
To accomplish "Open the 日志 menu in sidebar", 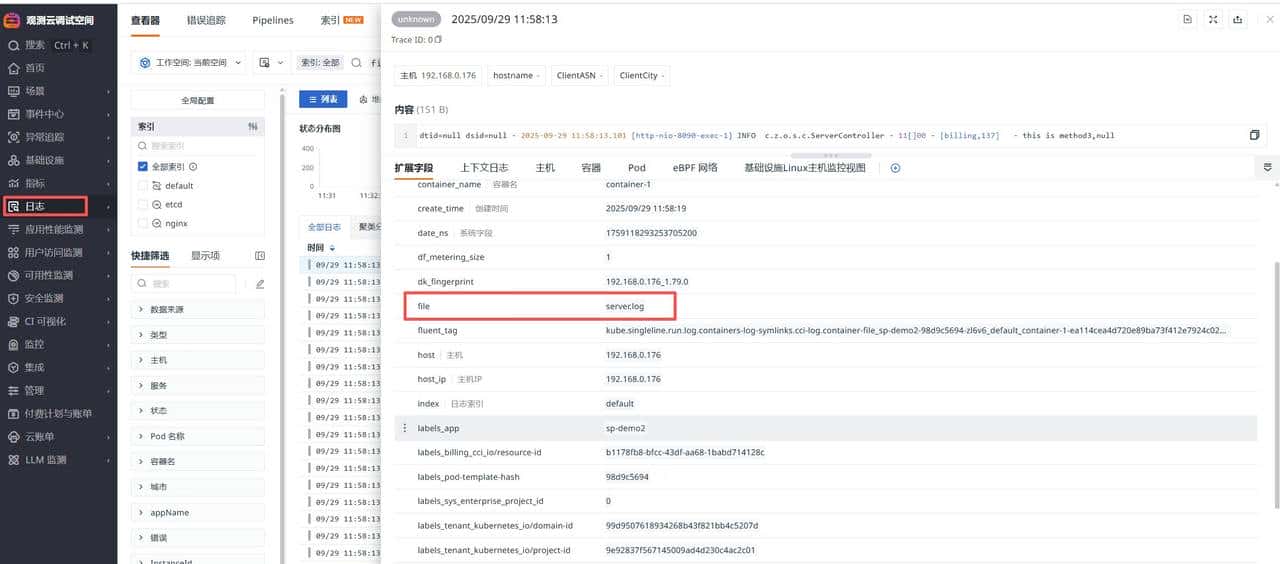I will point(45,206).
